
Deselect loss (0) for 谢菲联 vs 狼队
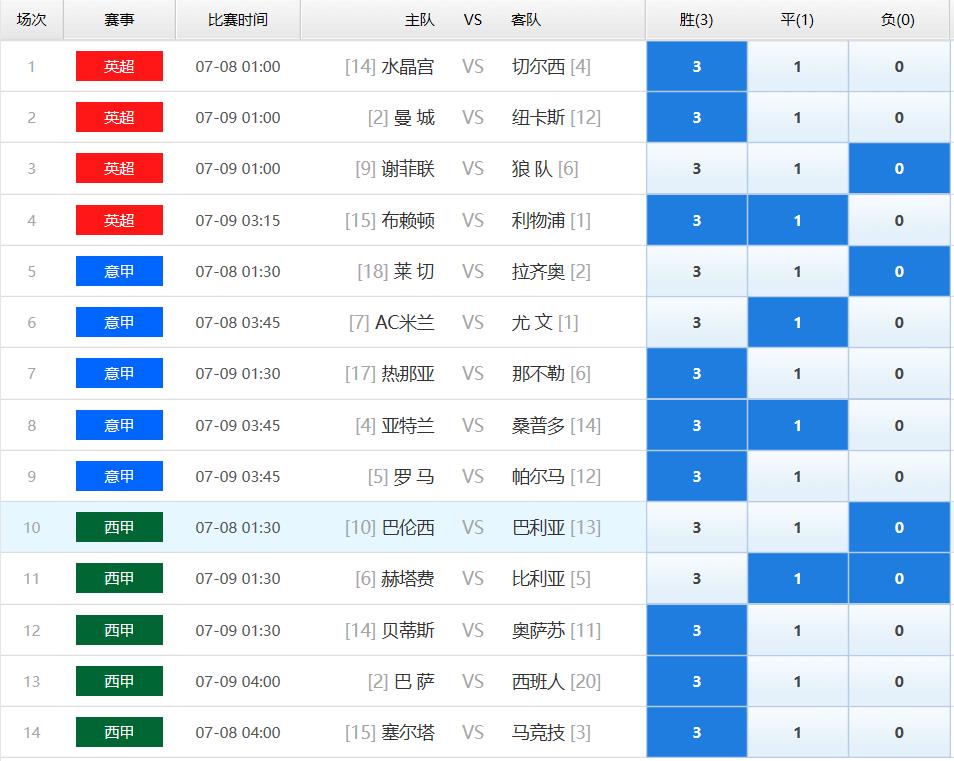click(899, 169)
